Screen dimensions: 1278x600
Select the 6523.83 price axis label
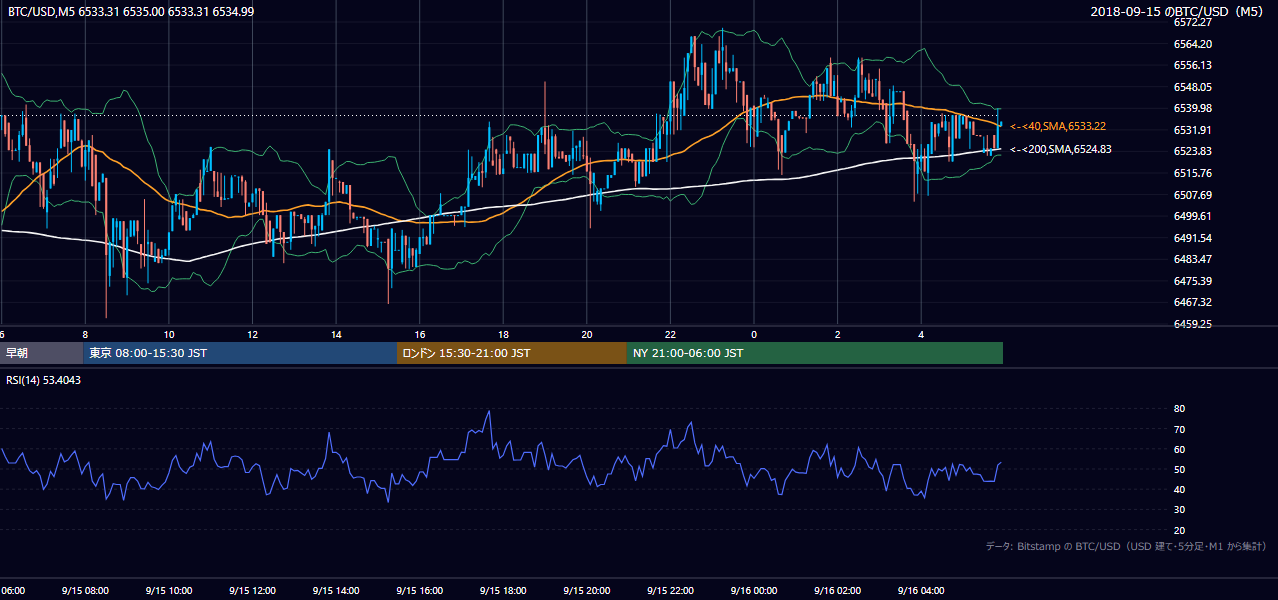pyautogui.click(x=1193, y=151)
